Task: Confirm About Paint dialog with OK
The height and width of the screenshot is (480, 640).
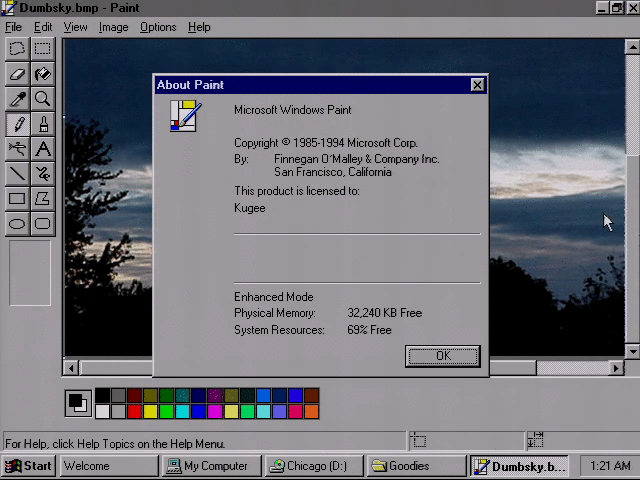Action: (x=443, y=356)
